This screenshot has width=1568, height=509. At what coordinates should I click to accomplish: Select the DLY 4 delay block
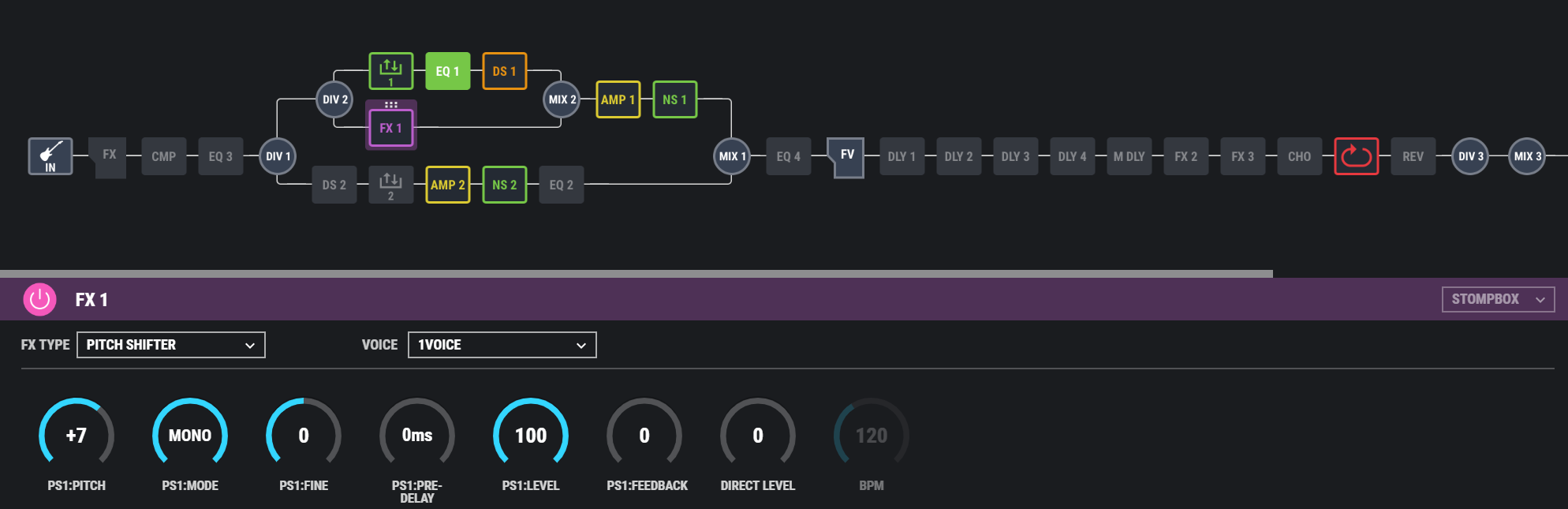pyautogui.click(x=1073, y=156)
